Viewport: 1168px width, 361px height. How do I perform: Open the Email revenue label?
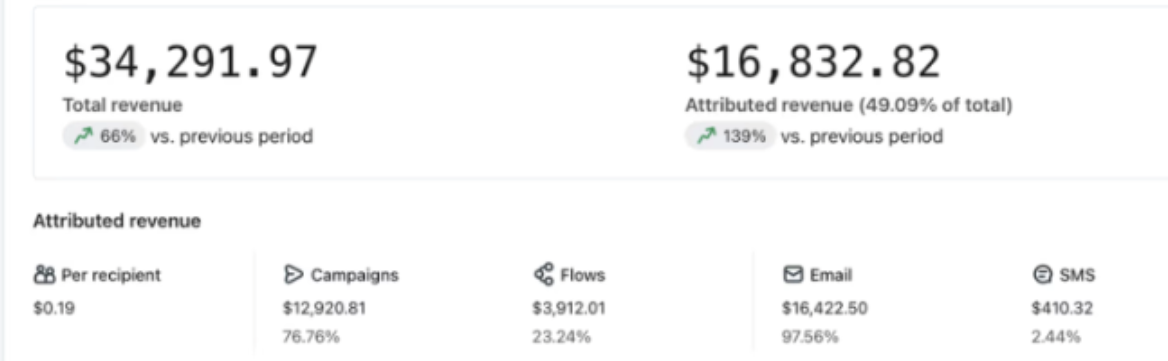[831, 275]
